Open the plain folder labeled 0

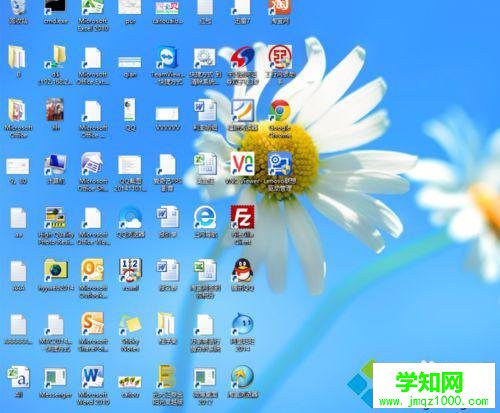click(x=17, y=57)
